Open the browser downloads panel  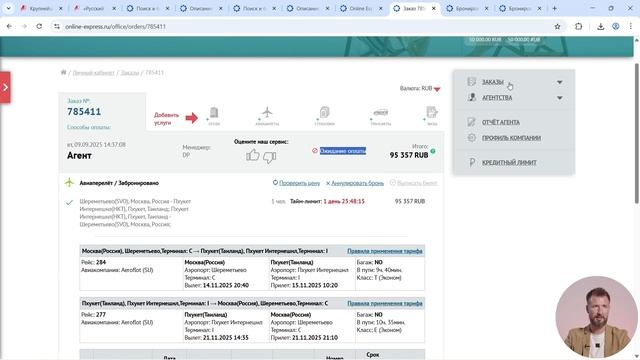pos(600,26)
